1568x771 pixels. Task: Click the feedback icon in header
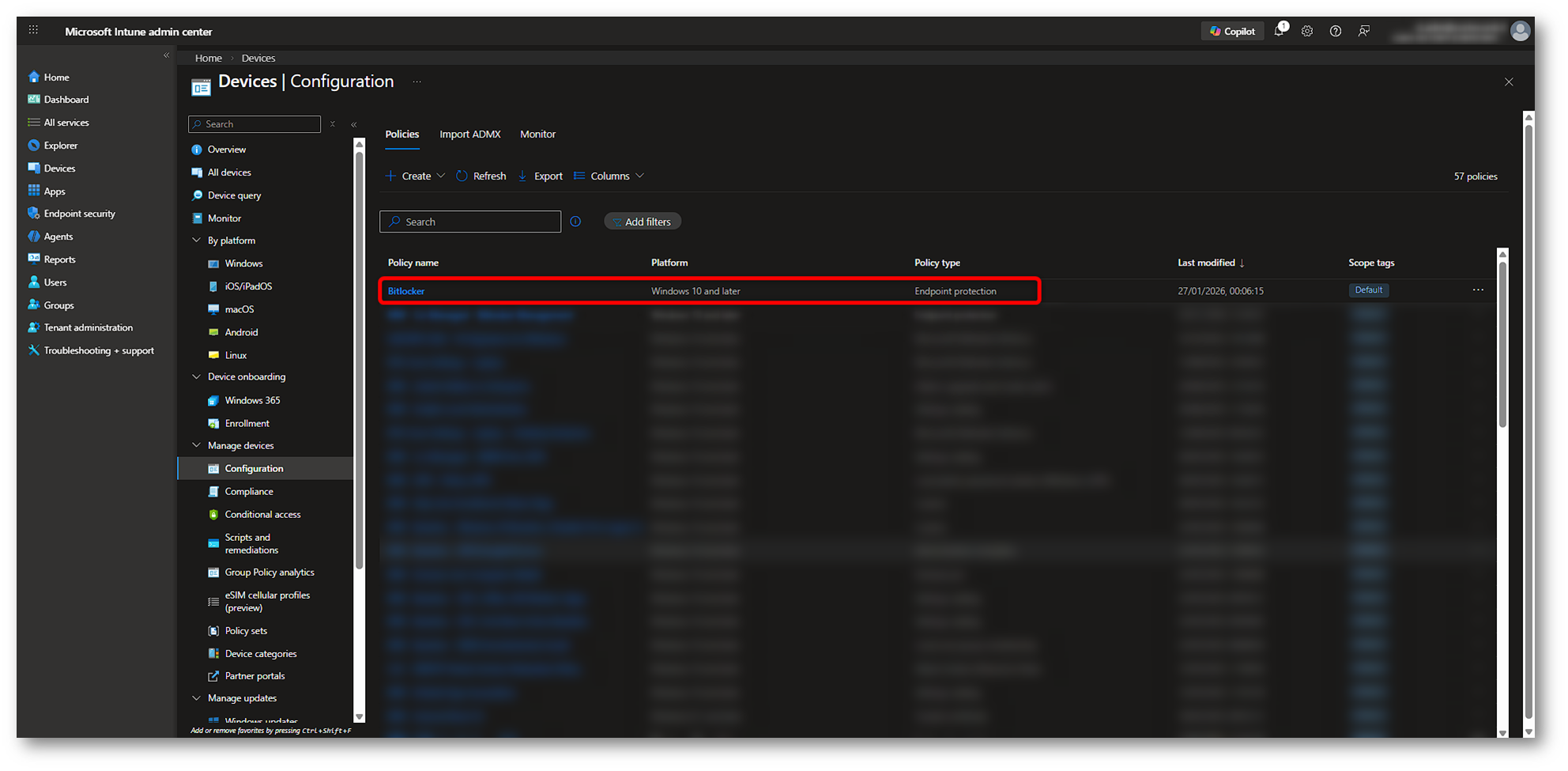point(1364,32)
